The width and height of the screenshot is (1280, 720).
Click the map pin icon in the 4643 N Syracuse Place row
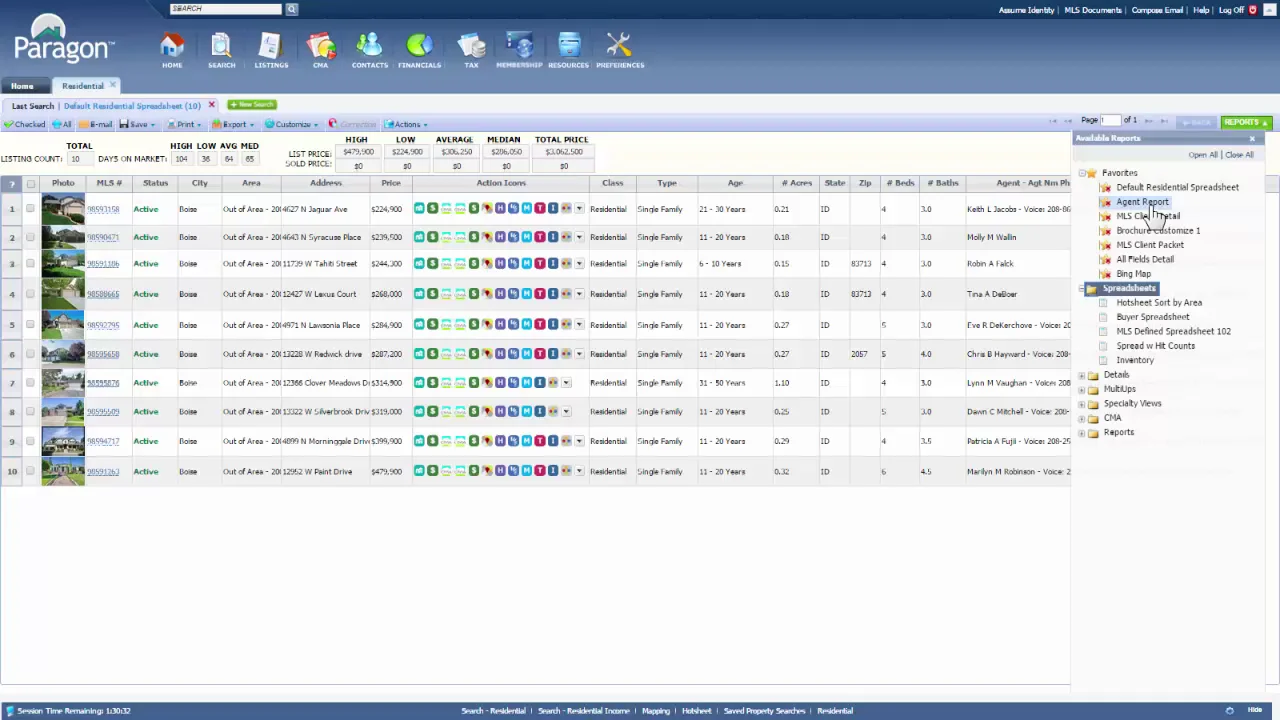487,237
